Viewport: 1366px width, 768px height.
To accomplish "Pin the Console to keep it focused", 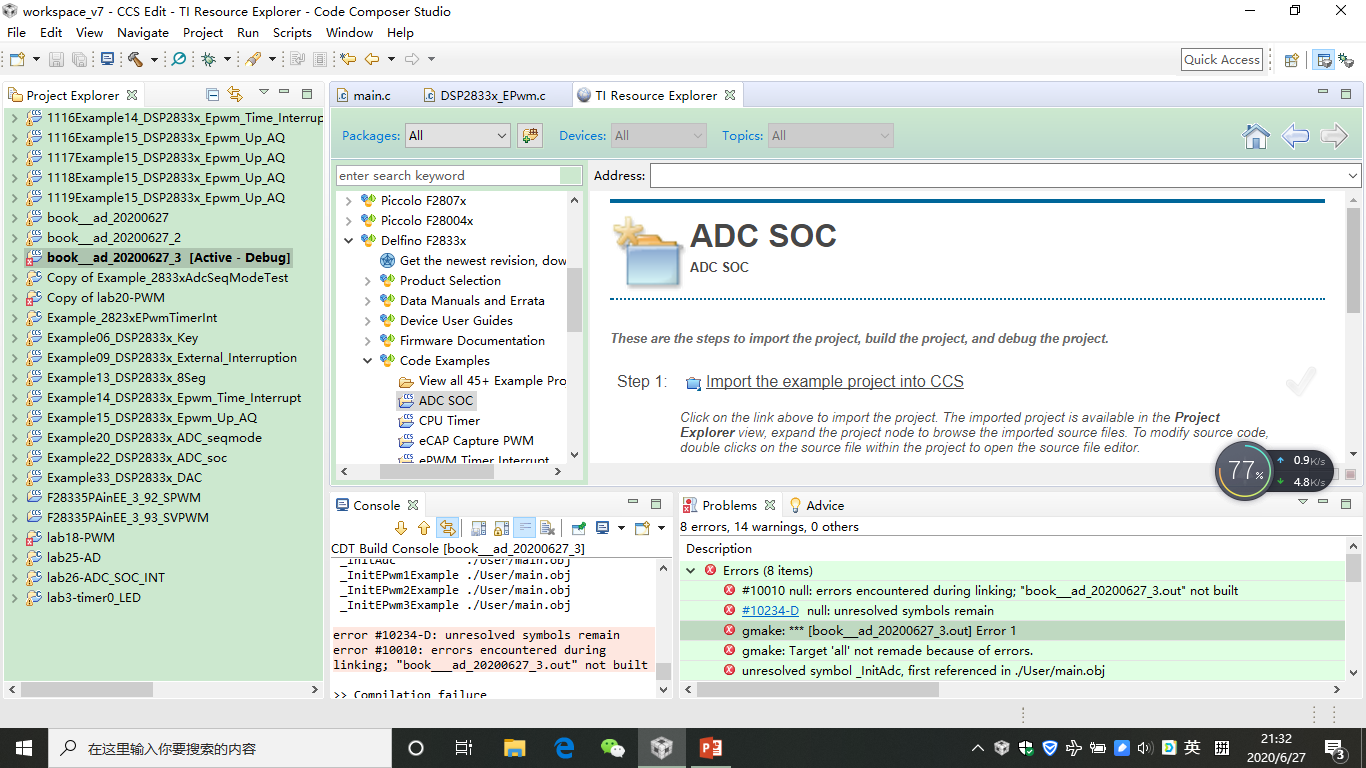I will [x=580, y=528].
